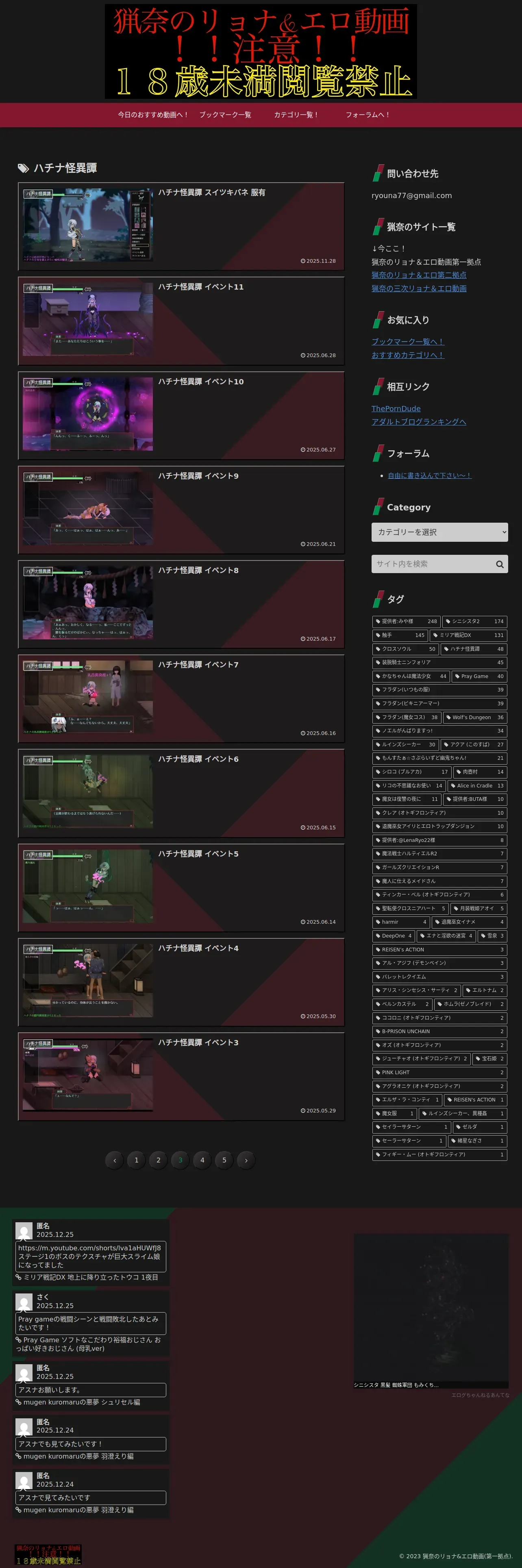
Task: Select the harmir tag
Action: click(401, 922)
